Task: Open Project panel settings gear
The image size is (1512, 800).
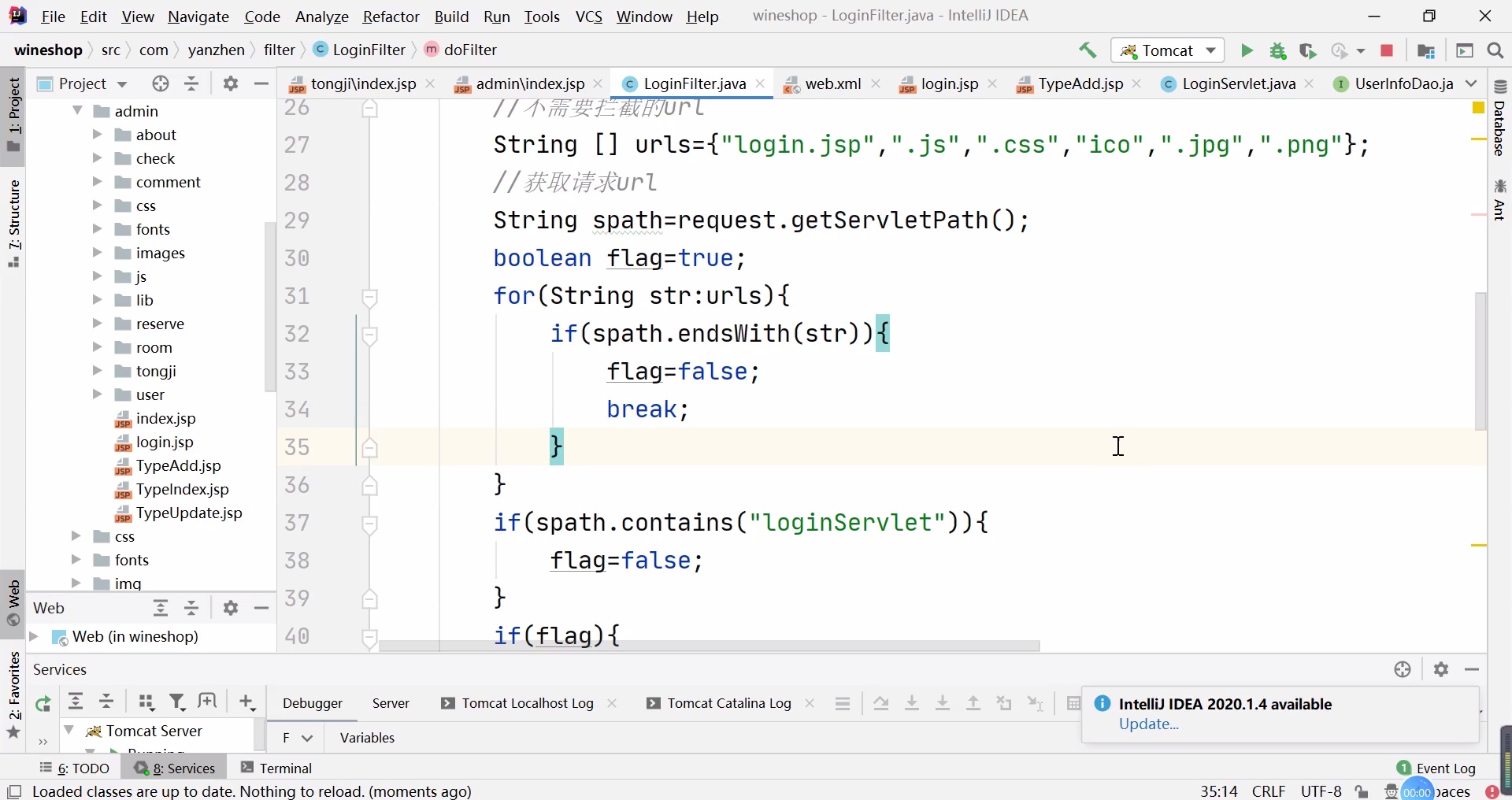Action: click(230, 83)
